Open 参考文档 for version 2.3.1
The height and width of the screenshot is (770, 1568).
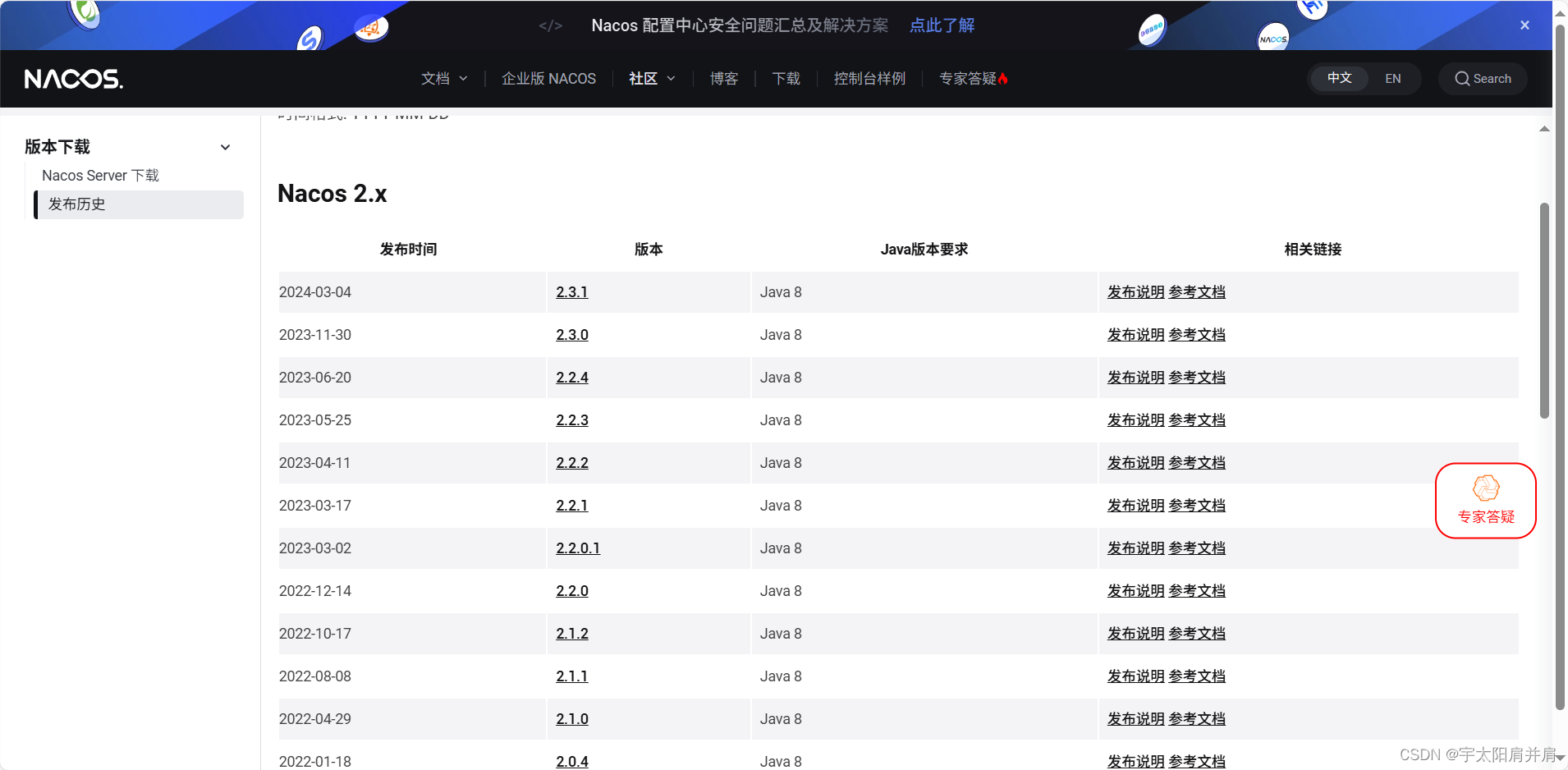(1197, 292)
